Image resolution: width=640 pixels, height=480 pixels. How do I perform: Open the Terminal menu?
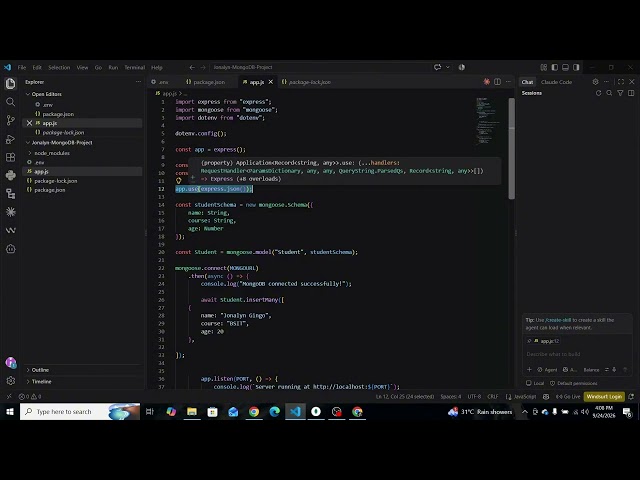click(x=134, y=67)
